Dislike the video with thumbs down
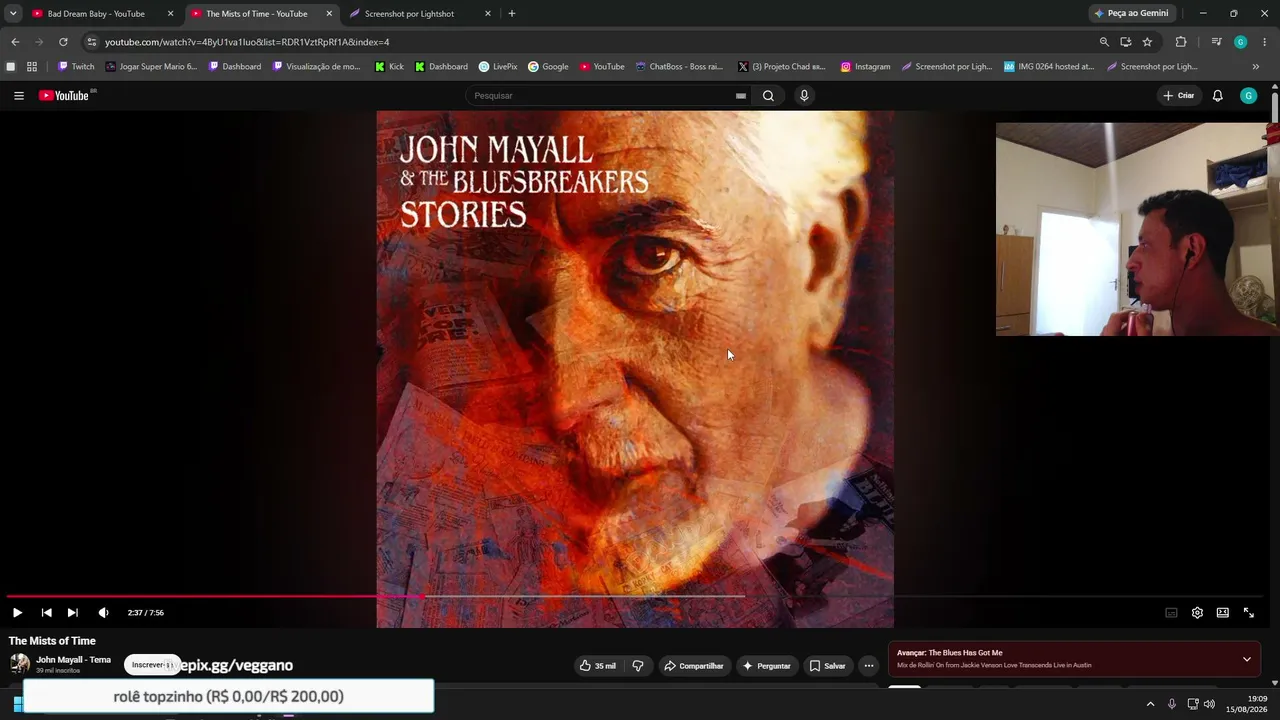1280x720 pixels. click(x=638, y=666)
